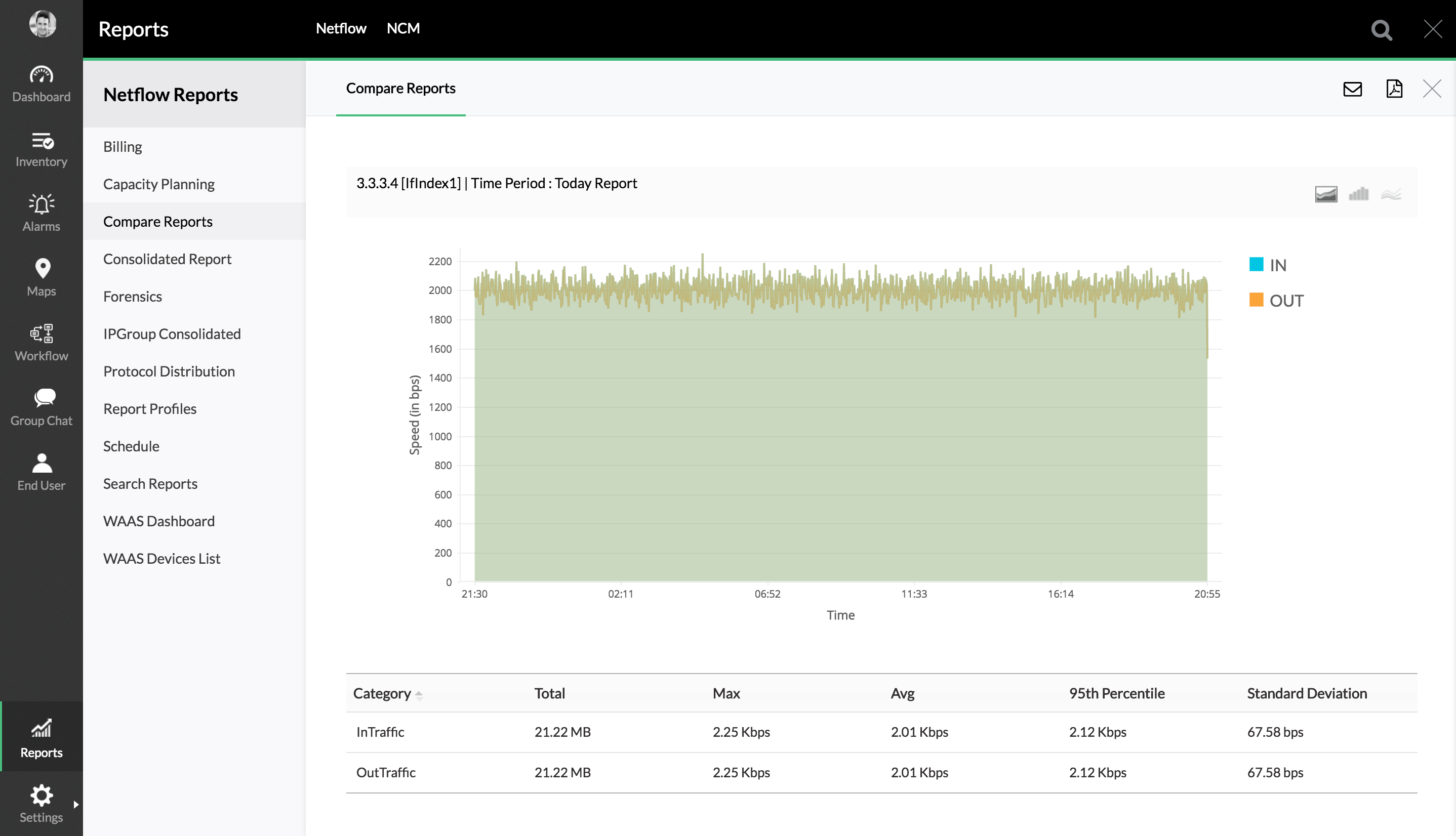1456x836 pixels.
Task: Open the Workflow section from the sidebar
Action: [41, 341]
